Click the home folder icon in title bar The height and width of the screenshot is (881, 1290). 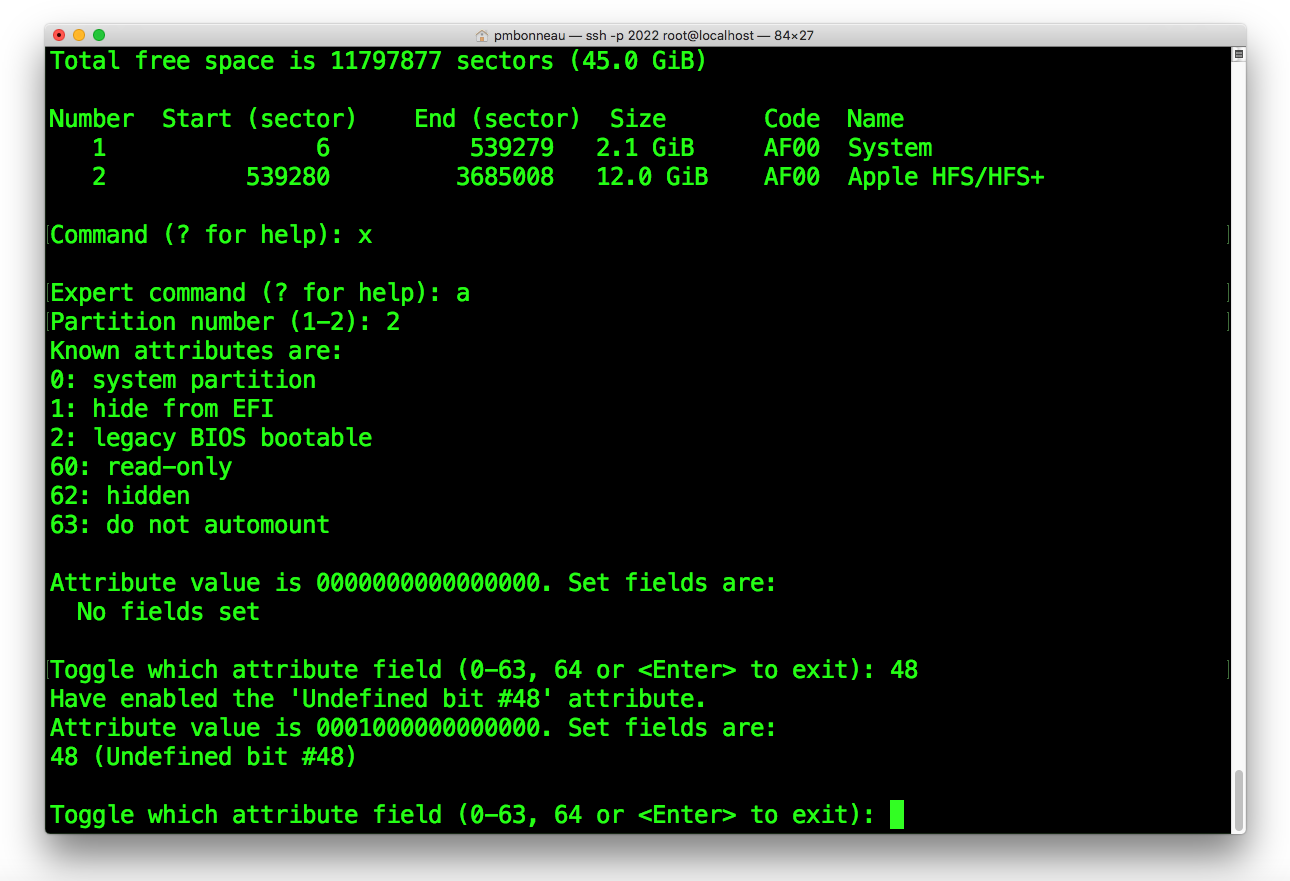click(x=482, y=35)
